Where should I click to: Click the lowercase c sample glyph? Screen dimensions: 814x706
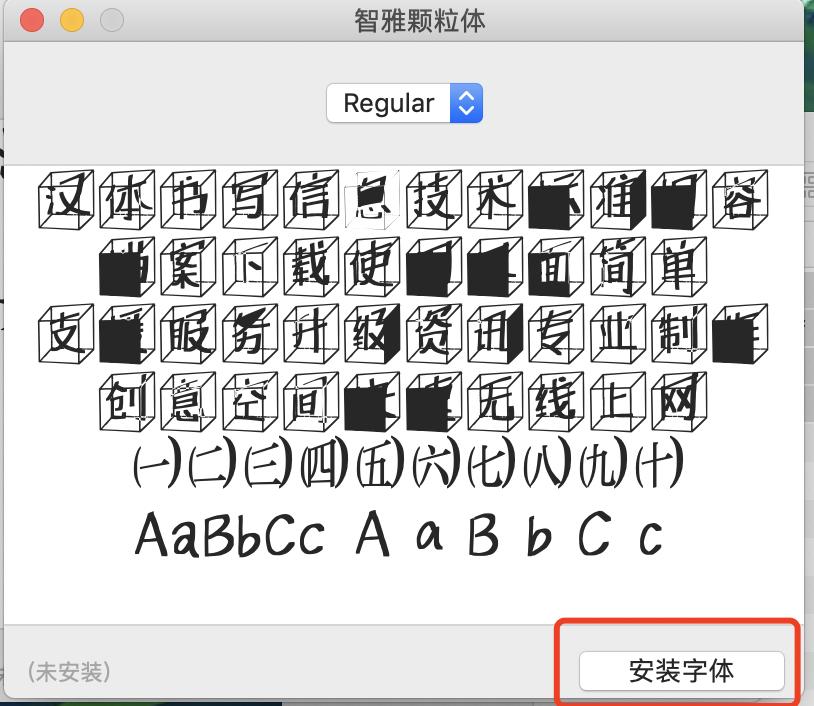click(648, 536)
